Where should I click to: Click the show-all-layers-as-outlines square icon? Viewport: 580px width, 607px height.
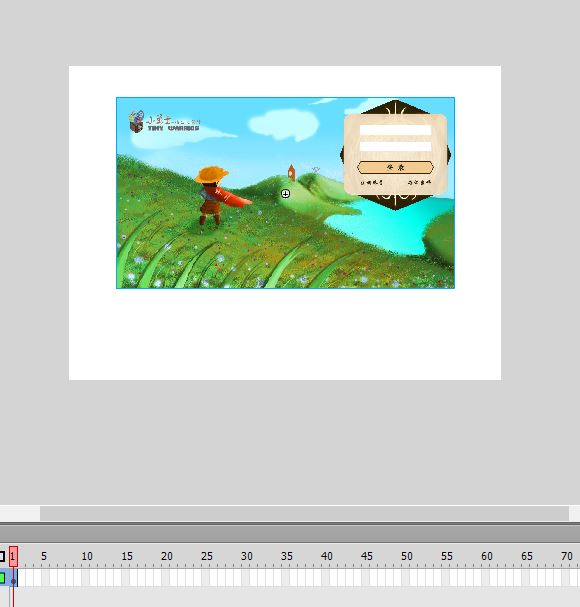tap(2, 556)
